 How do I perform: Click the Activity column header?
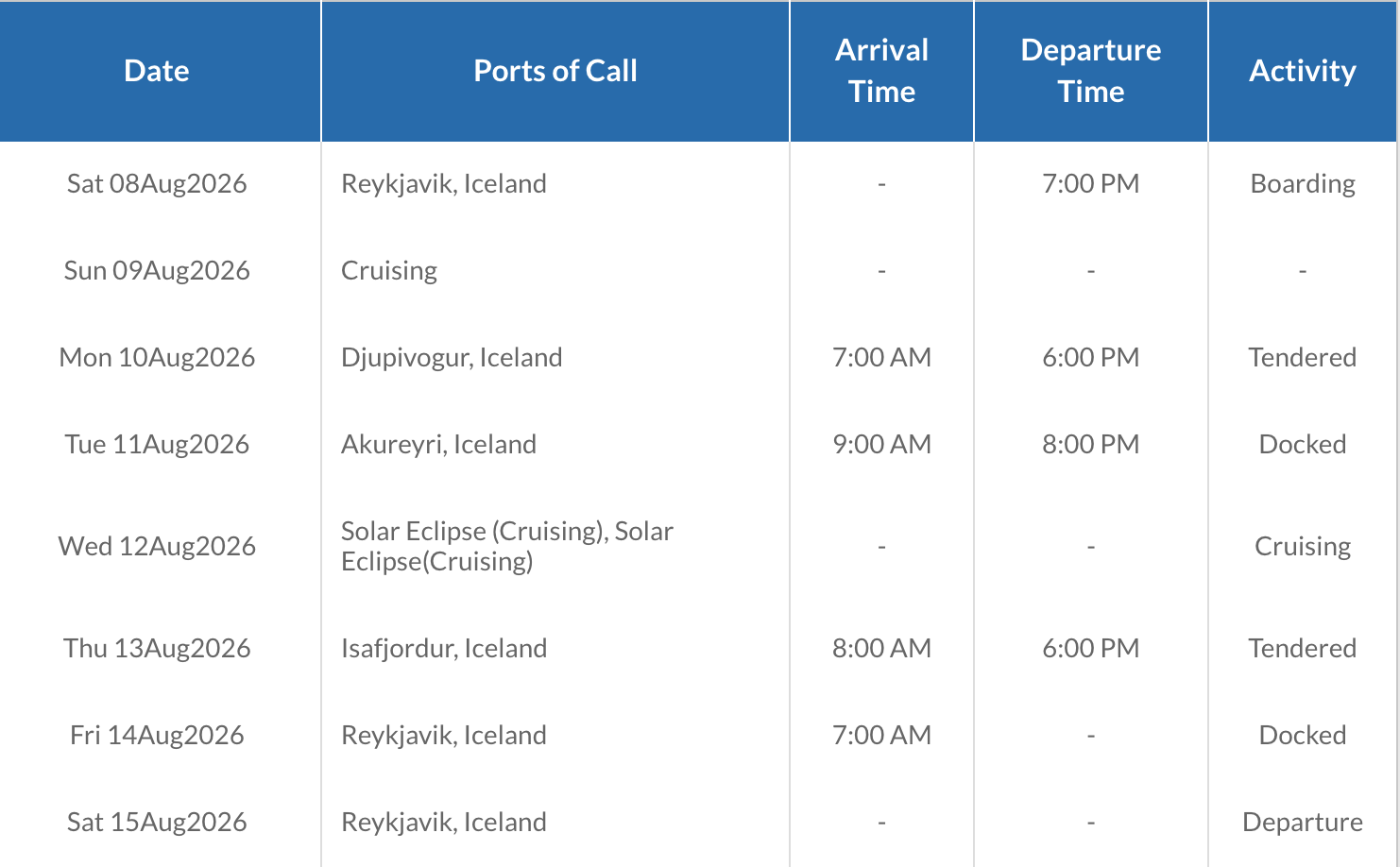coord(1302,71)
